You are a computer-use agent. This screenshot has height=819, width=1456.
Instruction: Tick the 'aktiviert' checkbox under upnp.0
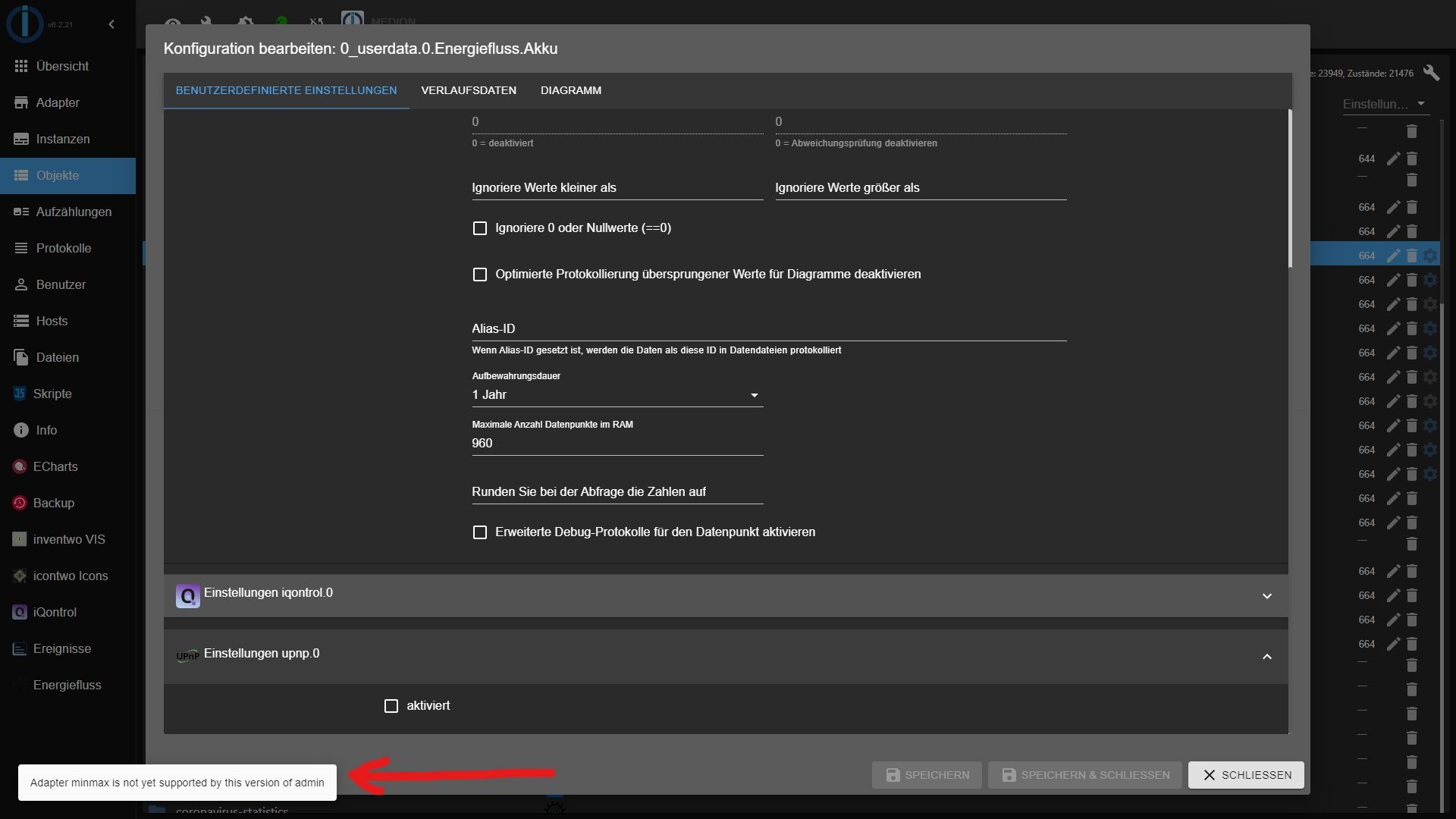391,706
